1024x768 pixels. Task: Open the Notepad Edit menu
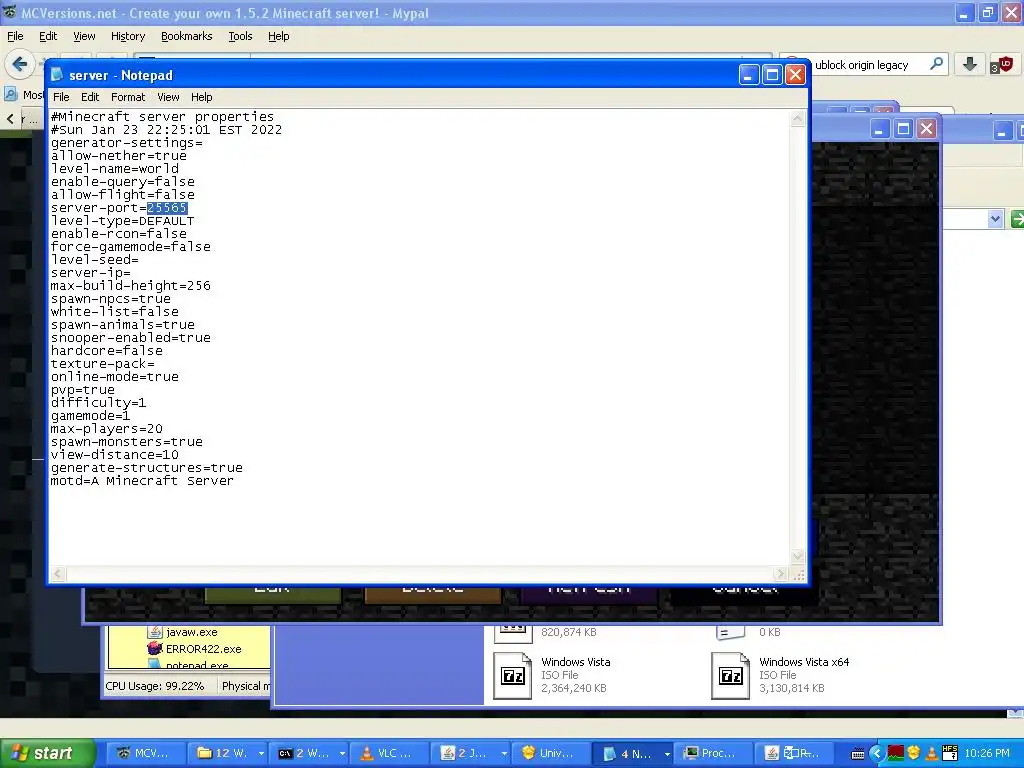(x=90, y=97)
